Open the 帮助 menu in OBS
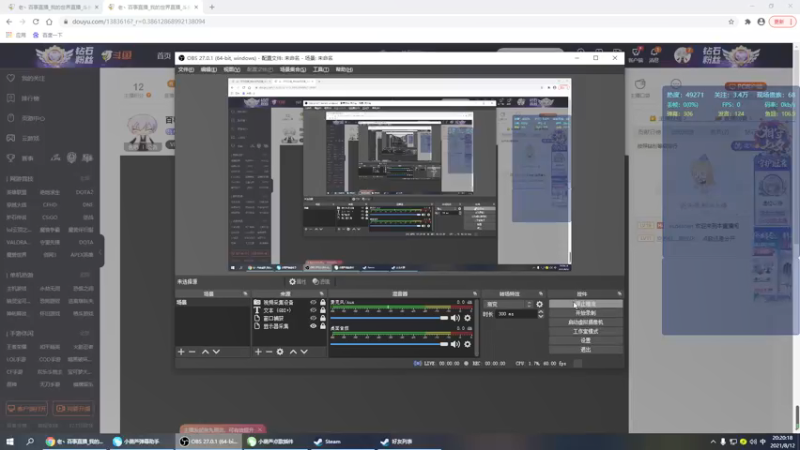 tap(344, 69)
